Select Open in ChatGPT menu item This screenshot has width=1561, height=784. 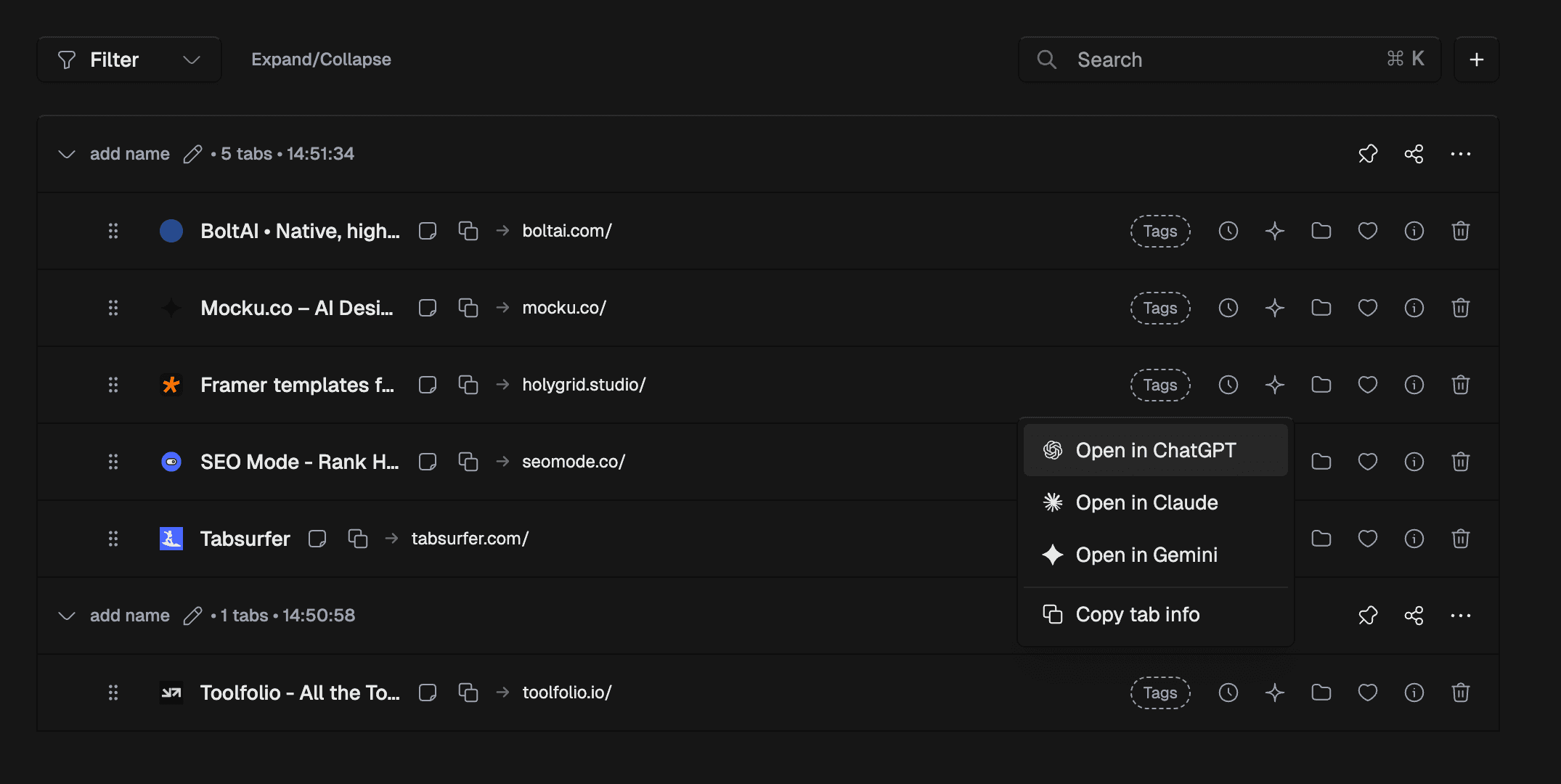click(1156, 450)
